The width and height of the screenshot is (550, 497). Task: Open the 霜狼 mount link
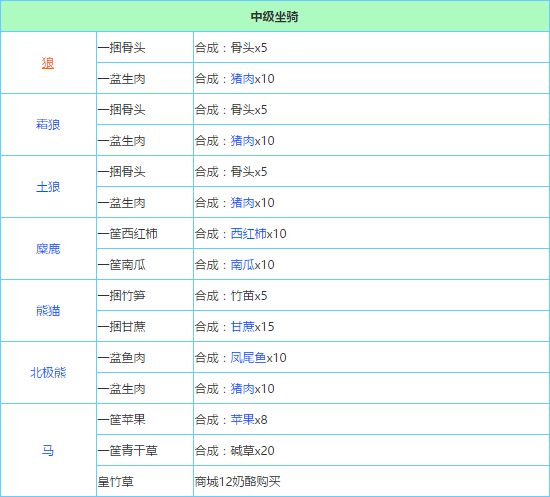click(x=48, y=125)
